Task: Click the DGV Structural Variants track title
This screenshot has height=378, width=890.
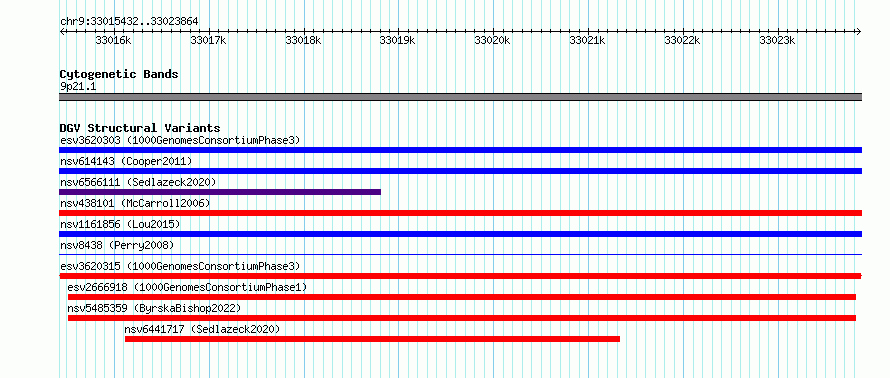Action: tap(140, 128)
